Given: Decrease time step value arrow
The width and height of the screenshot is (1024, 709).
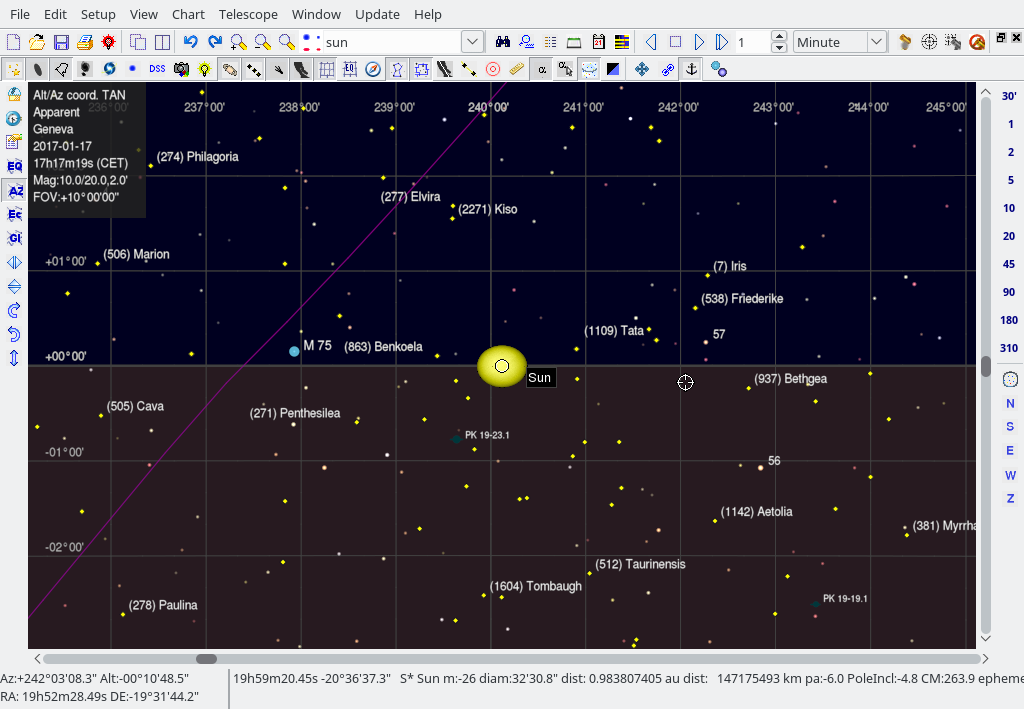Looking at the screenshot, I should (778, 48).
